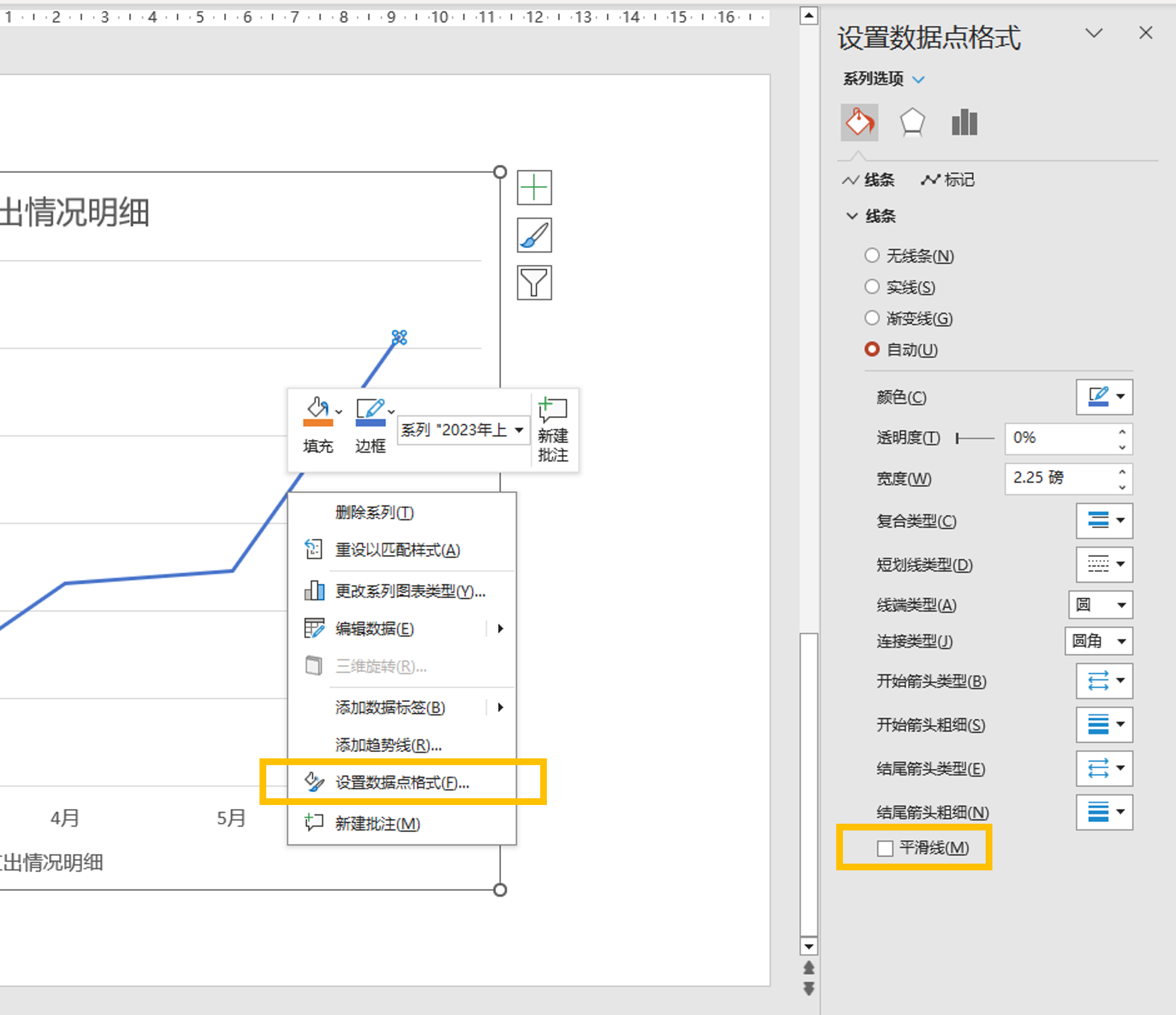Open the 边框 outline tool
Image resolution: width=1176 pixels, height=1015 pixels.
click(370, 419)
